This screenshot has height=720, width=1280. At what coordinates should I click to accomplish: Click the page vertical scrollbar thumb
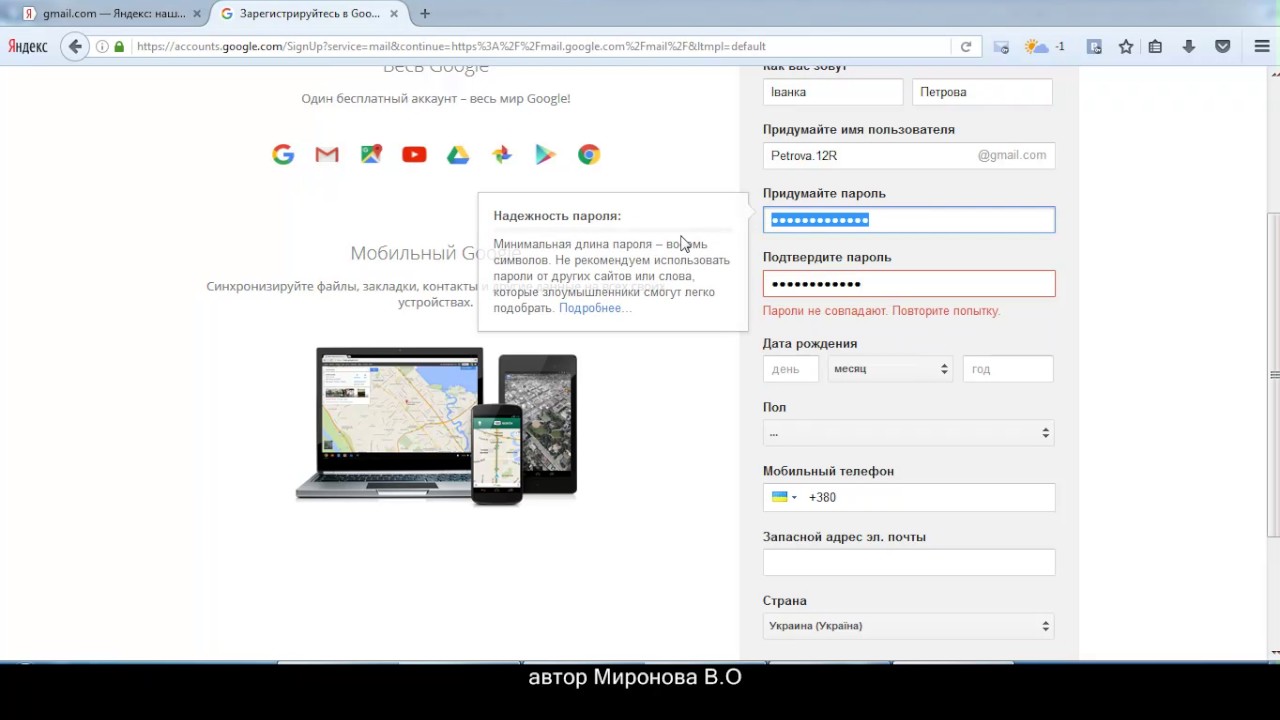click(1275, 375)
